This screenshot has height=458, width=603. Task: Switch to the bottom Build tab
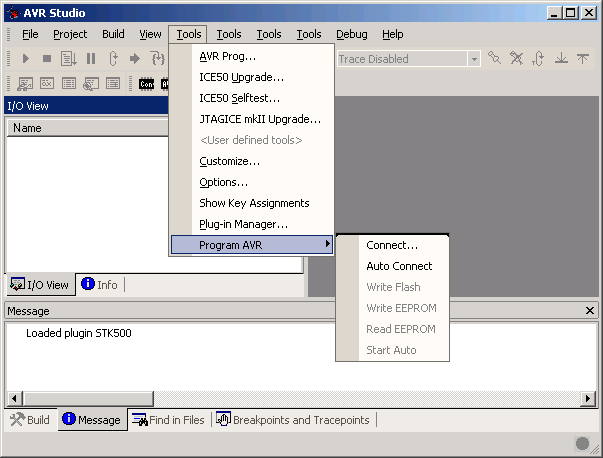pos(30,420)
